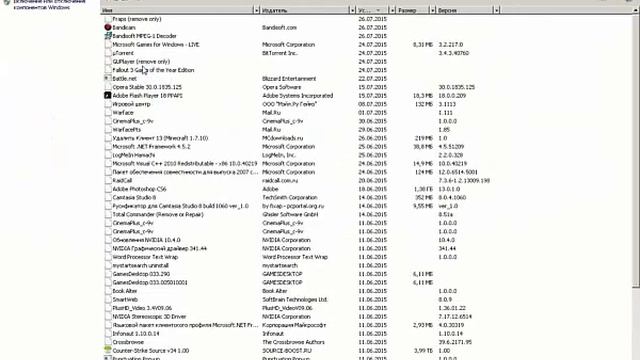Select the Bandicam entry
The width and height of the screenshot is (640, 360).
(124, 27)
